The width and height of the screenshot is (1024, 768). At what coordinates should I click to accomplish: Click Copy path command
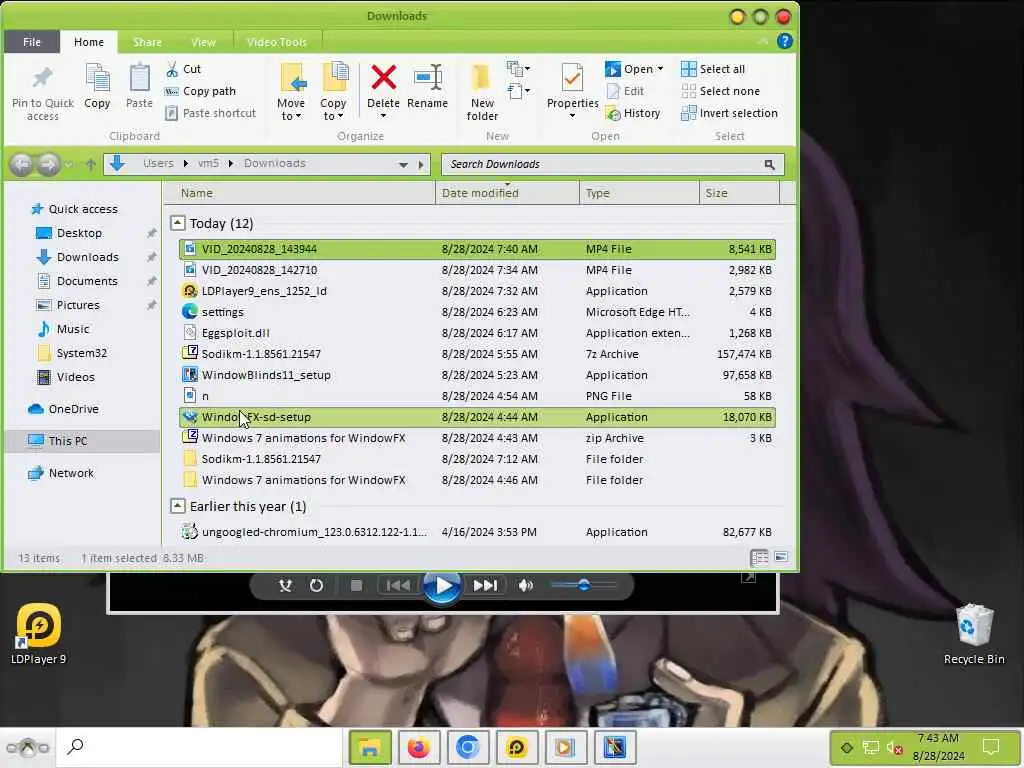click(200, 91)
